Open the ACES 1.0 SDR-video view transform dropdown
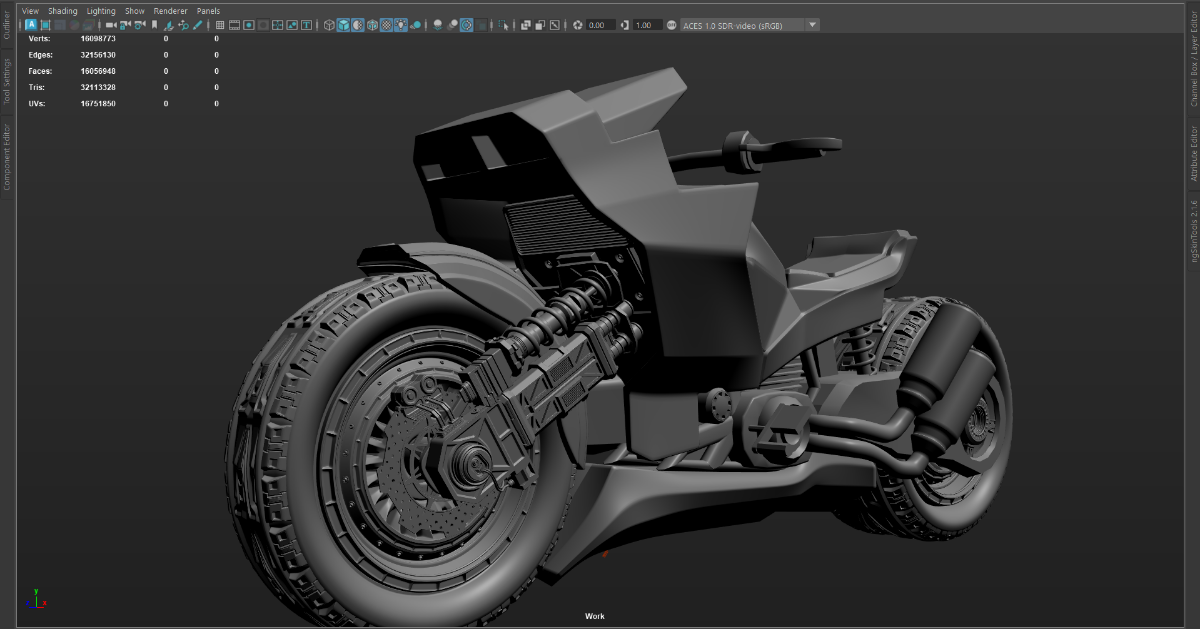The height and width of the screenshot is (629, 1200). (x=750, y=25)
